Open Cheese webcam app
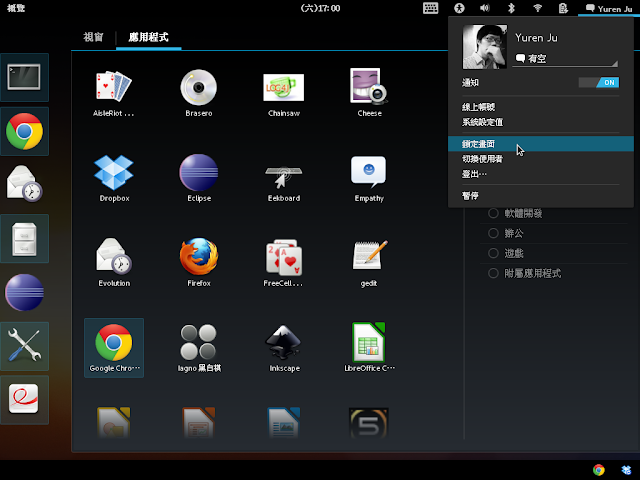The image size is (640, 480). (369, 94)
